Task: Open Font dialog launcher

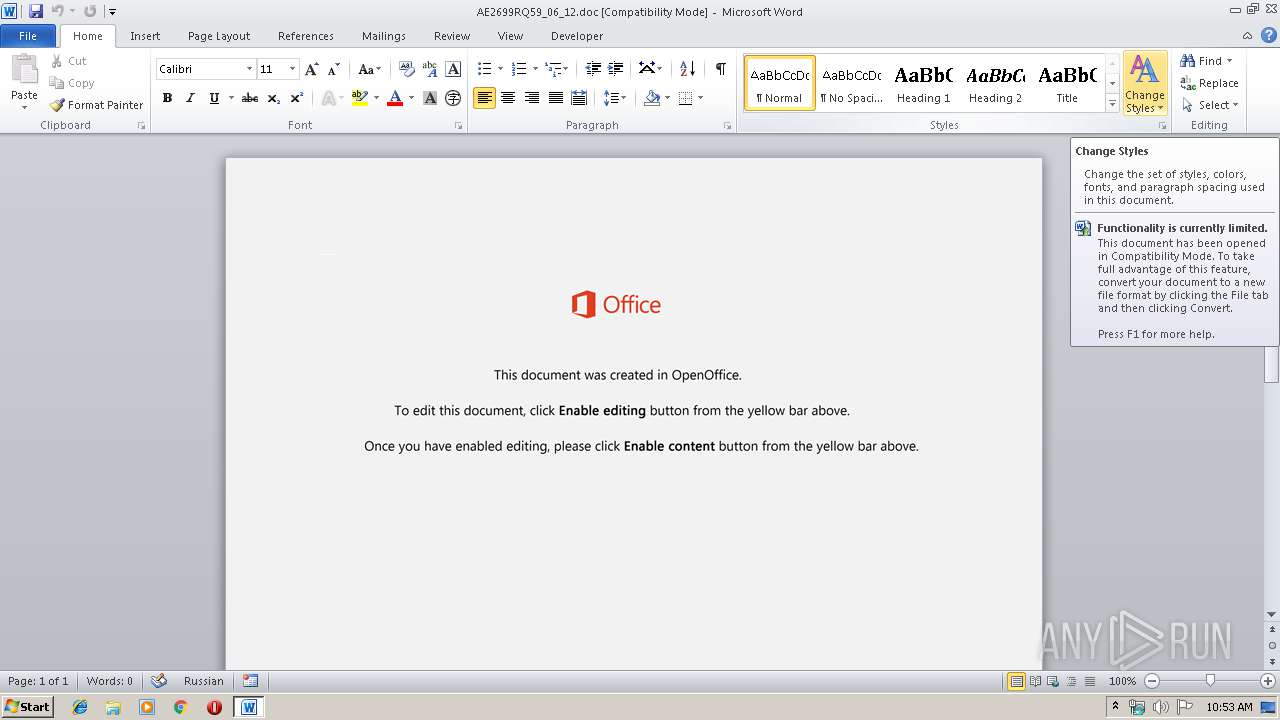Action: click(x=459, y=126)
